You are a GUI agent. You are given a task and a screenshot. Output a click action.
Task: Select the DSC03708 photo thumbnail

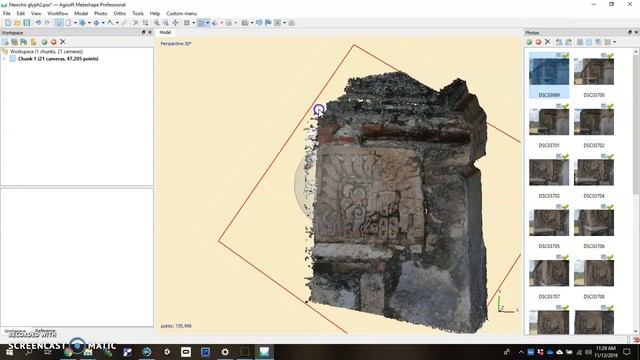coord(593,273)
